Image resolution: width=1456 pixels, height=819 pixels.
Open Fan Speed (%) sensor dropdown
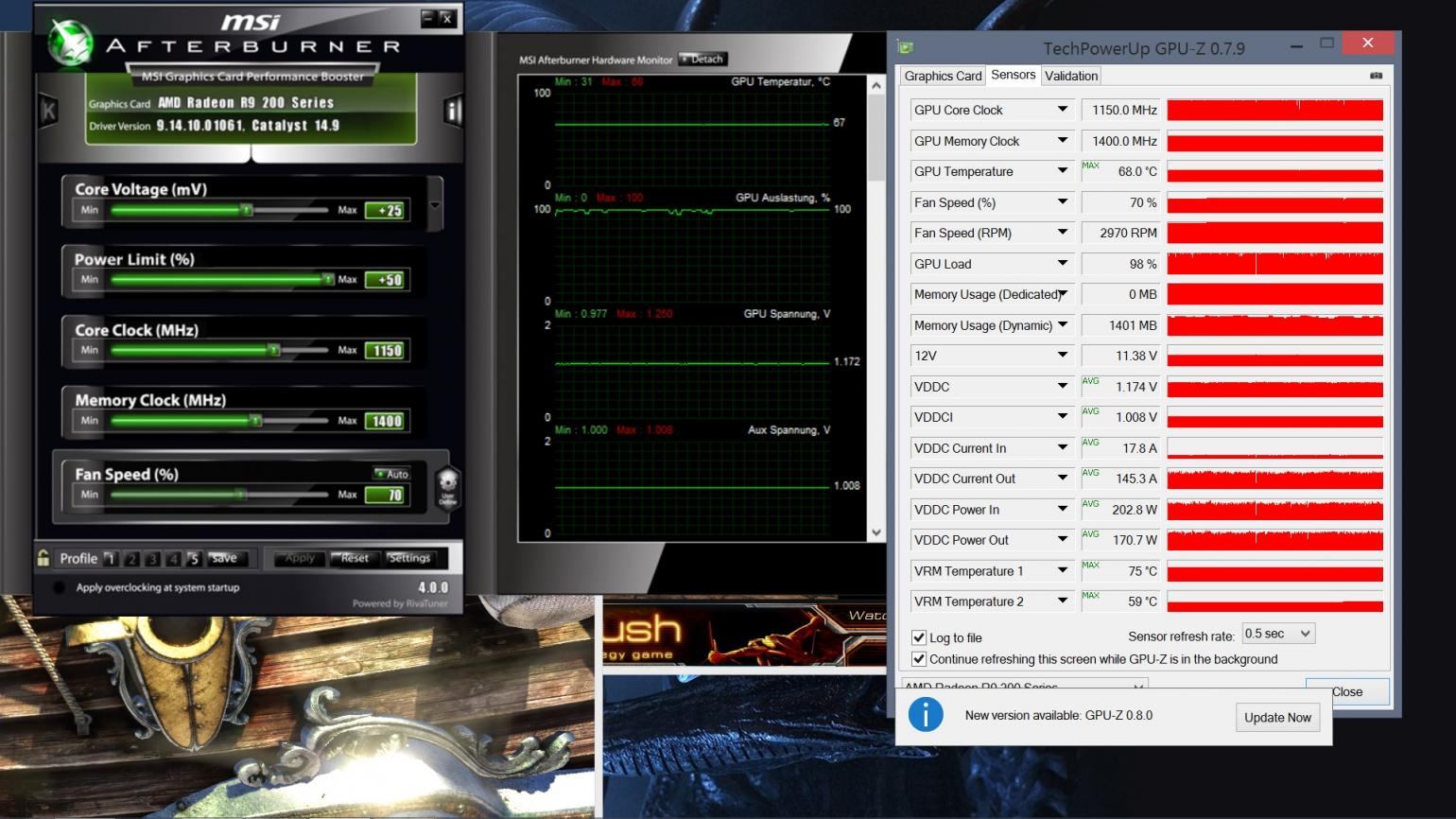click(1063, 202)
